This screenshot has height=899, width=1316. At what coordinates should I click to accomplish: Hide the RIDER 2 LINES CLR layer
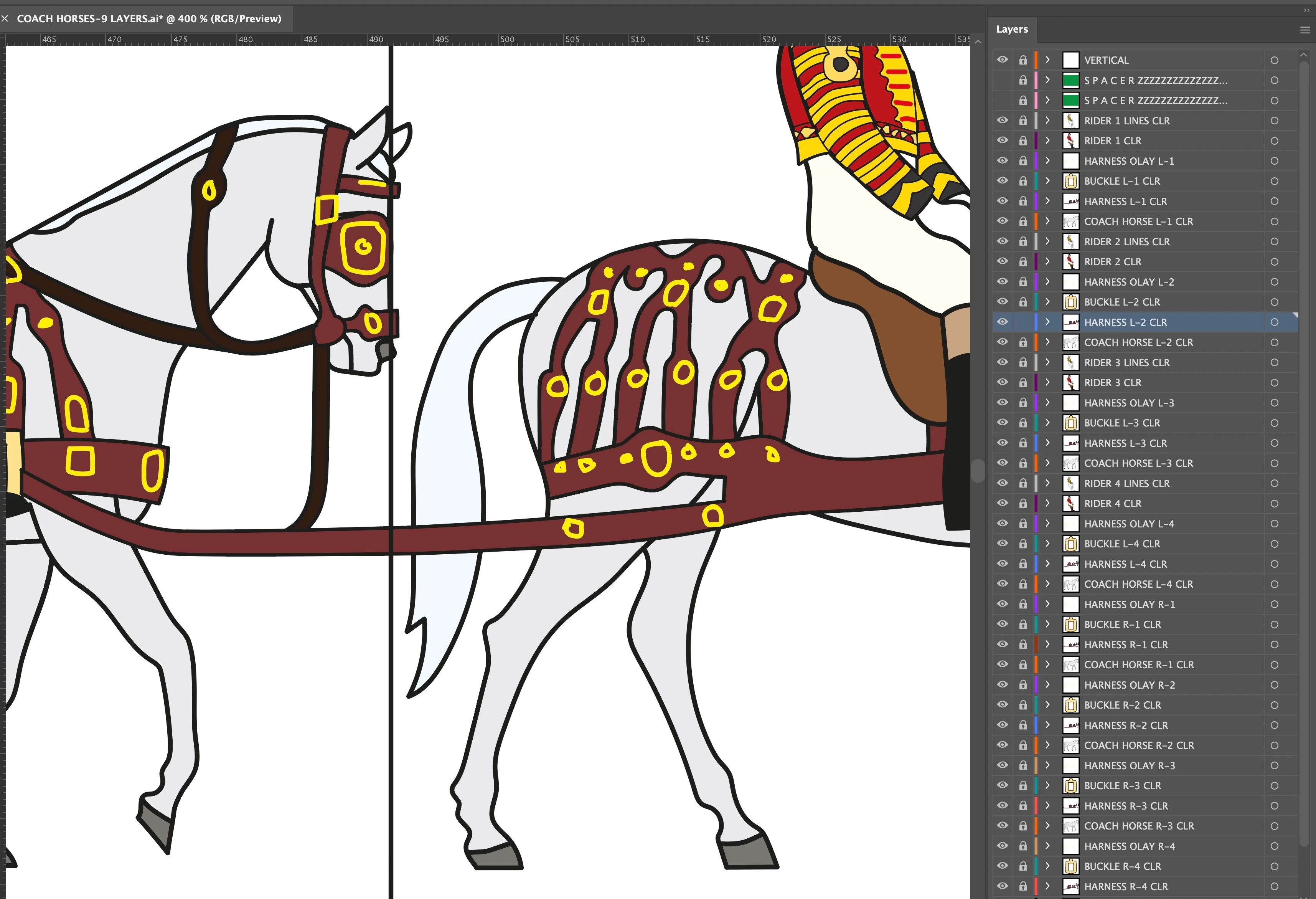tap(1002, 241)
